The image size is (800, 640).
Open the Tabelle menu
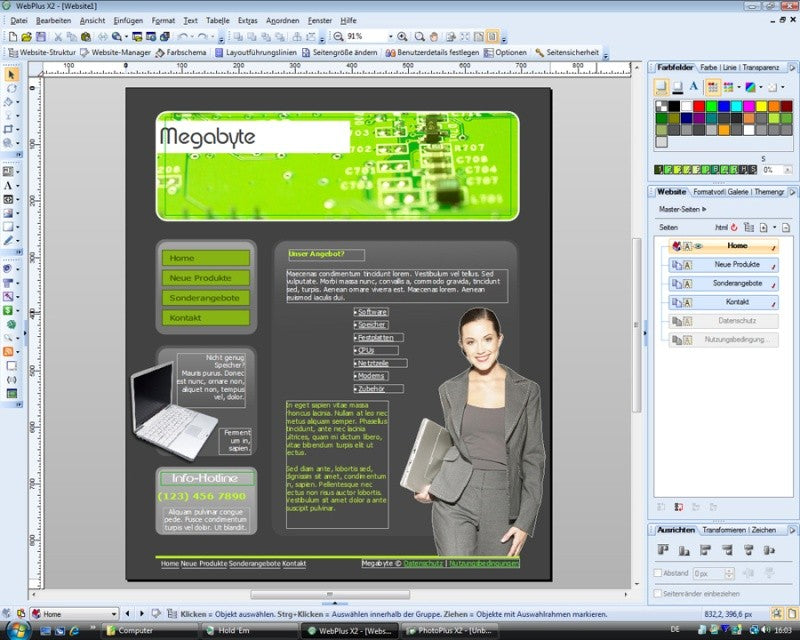(217, 20)
